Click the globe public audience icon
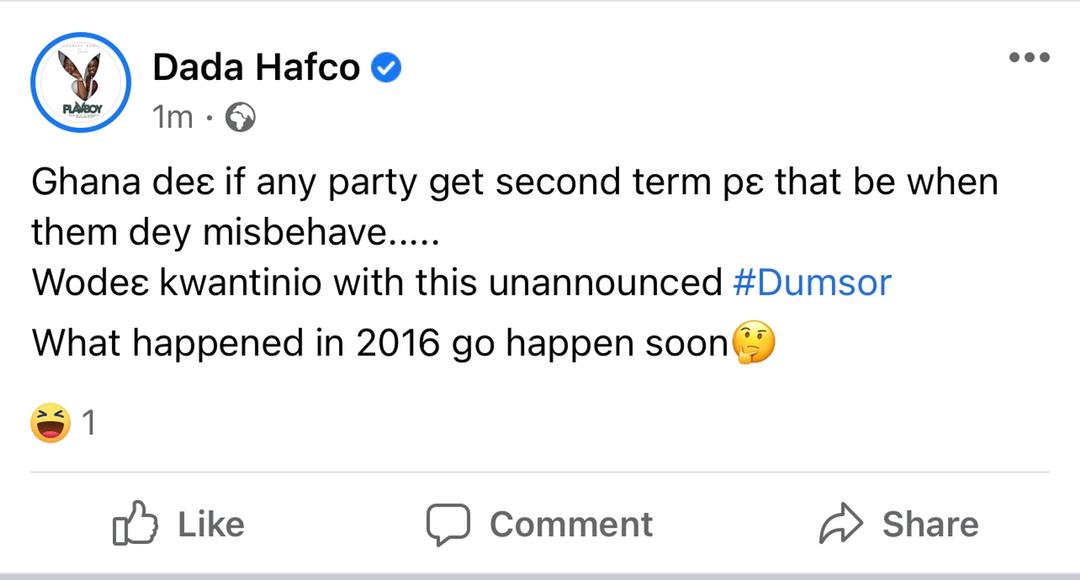The height and width of the screenshot is (580, 1080). (240, 117)
